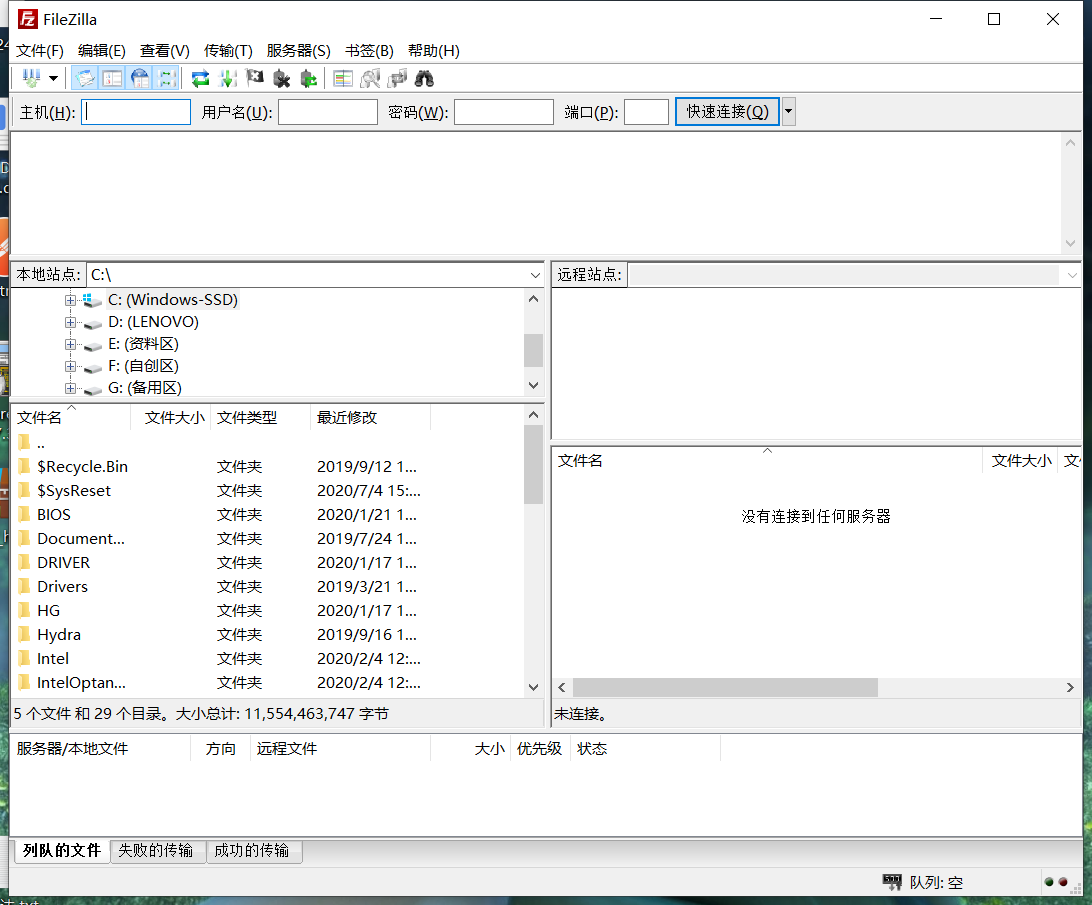The width and height of the screenshot is (1092, 905).
Task: Click the Drivers folder icon
Action: pos(24,587)
